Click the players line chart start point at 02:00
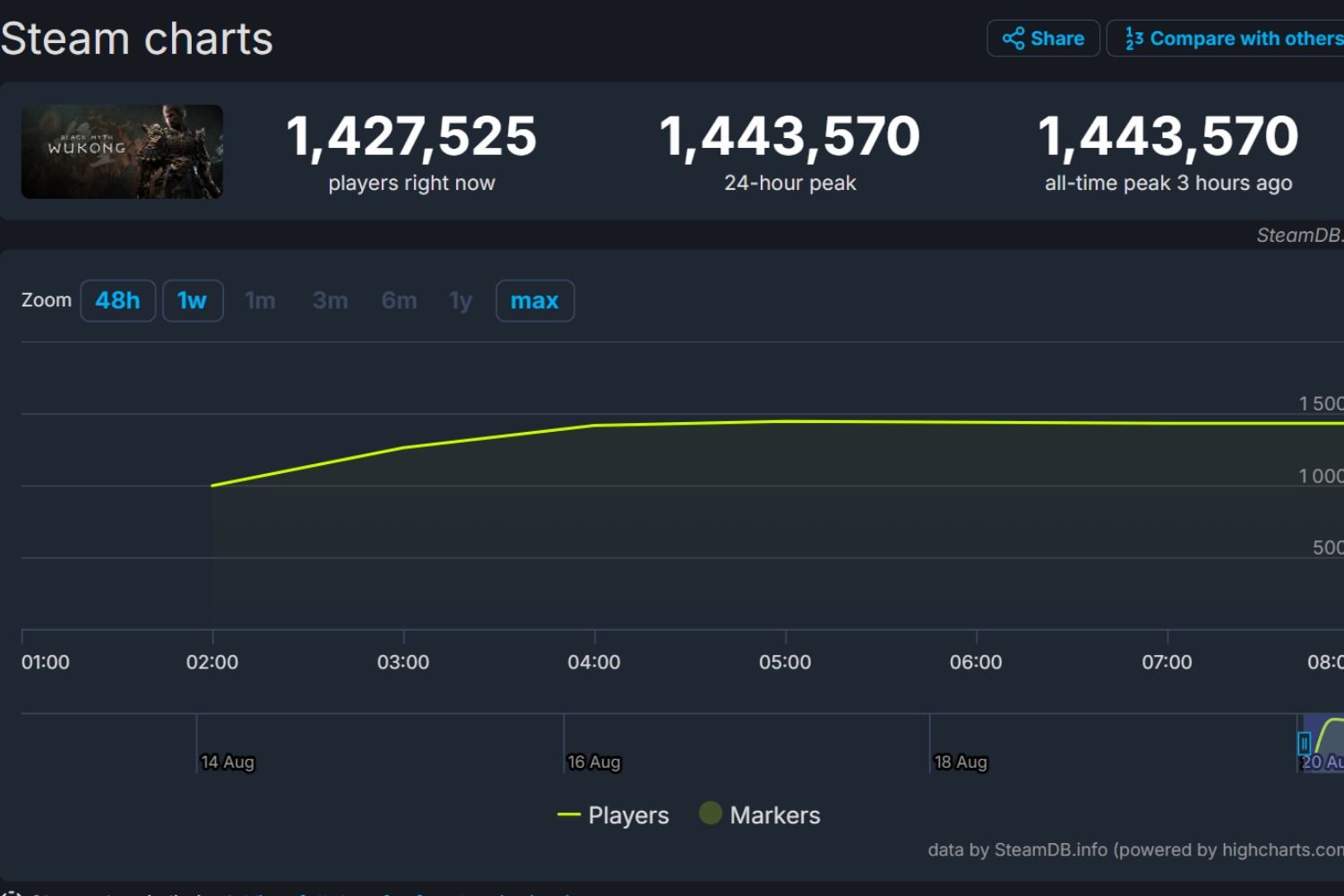Screen dimensions: 1344x896 pyautogui.click(x=212, y=486)
